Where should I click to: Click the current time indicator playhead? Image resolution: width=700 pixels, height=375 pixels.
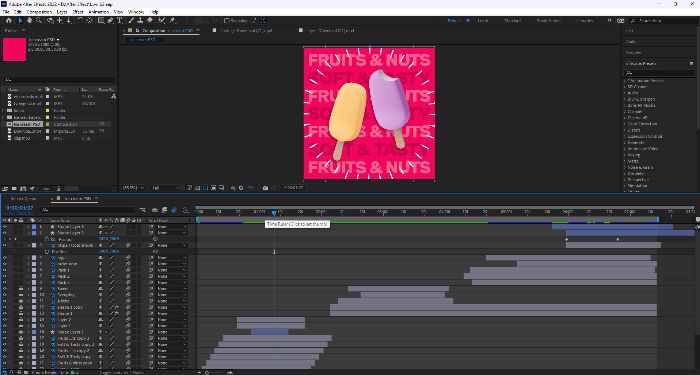pos(274,213)
